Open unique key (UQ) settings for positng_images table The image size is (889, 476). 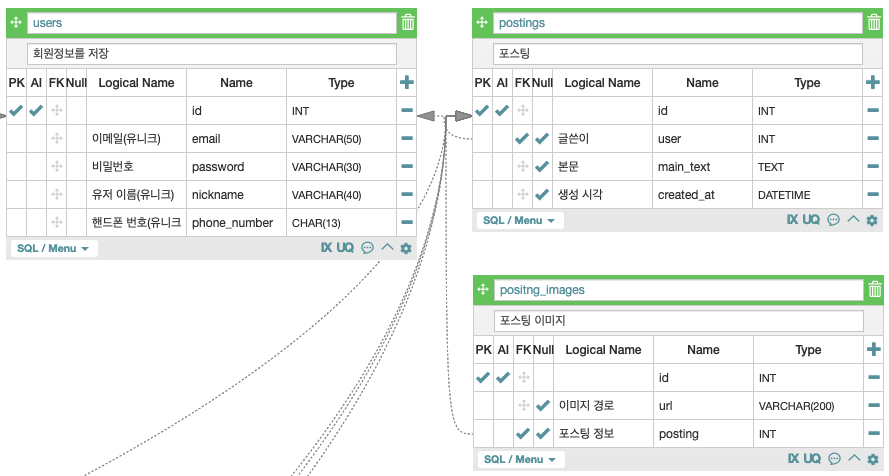[x=812, y=458]
